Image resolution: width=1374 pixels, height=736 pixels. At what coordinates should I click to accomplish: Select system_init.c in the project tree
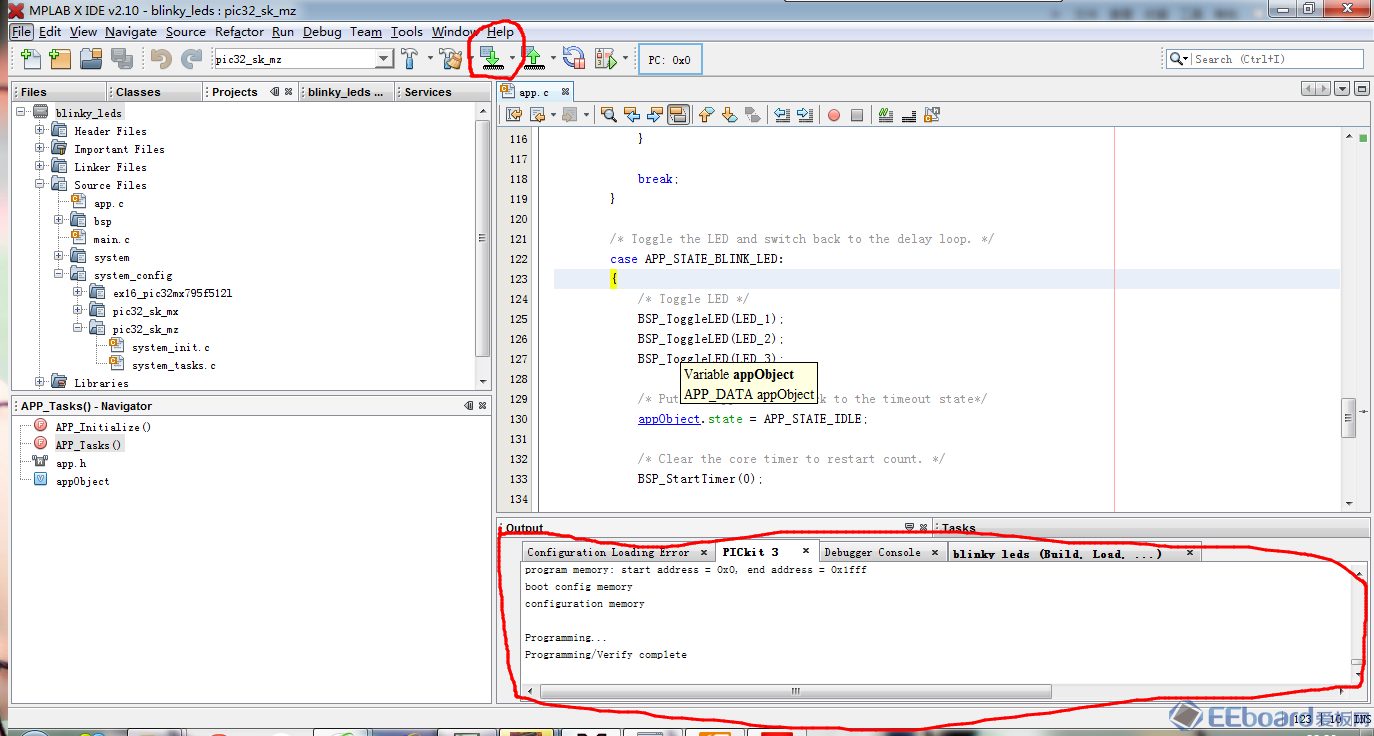pyautogui.click(x=170, y=347)
